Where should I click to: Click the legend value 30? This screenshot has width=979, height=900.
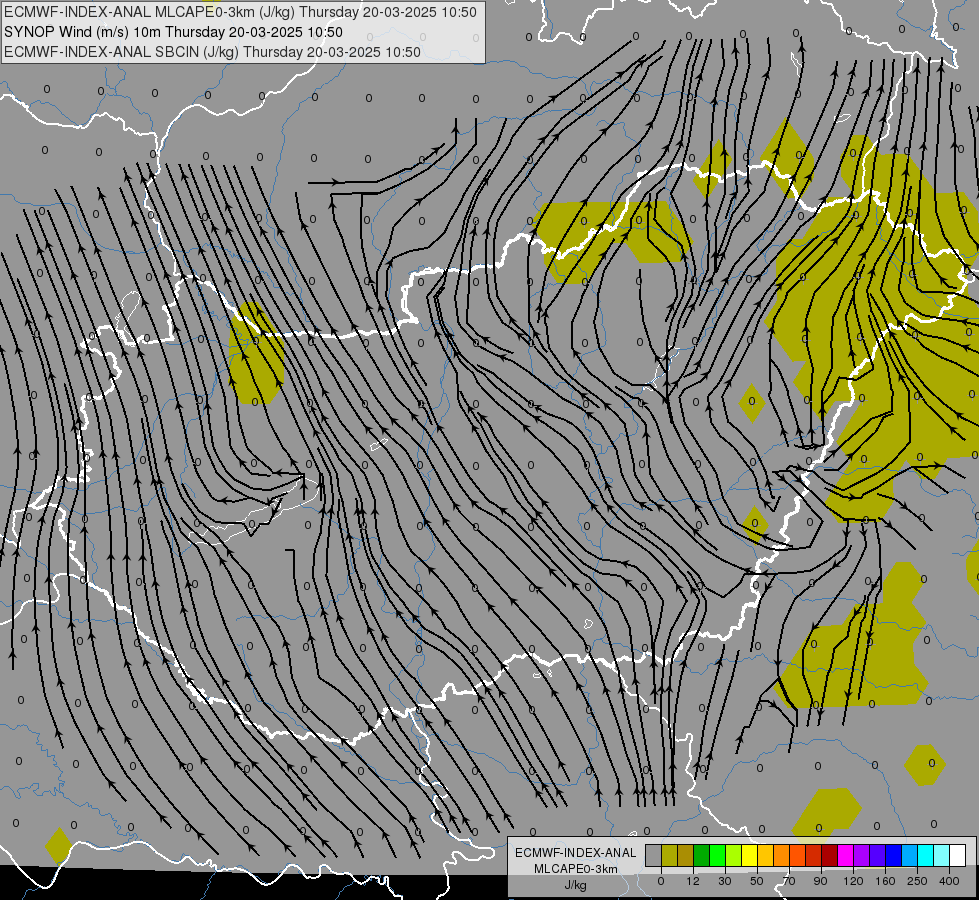[x=725, y=881]
